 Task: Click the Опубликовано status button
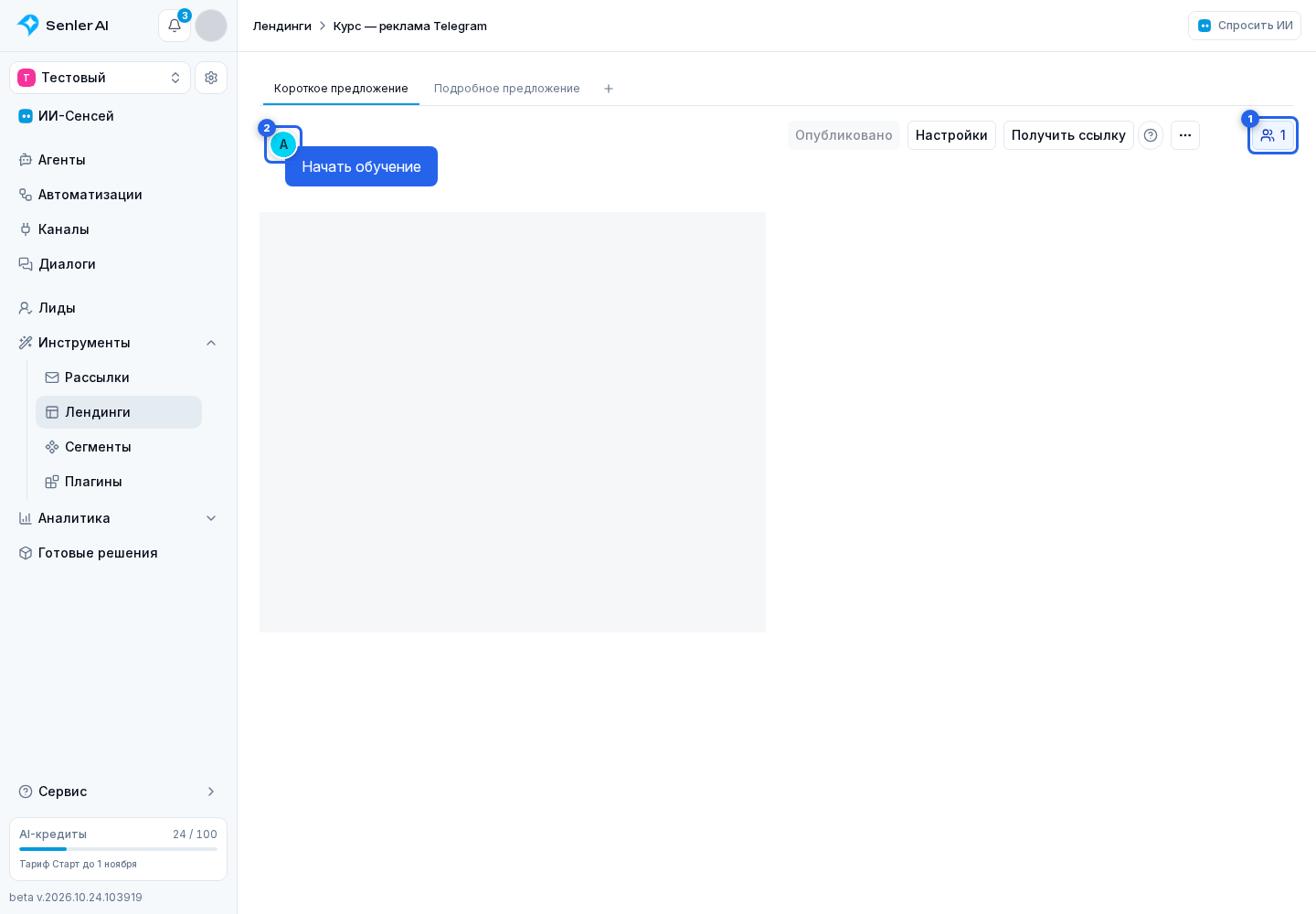click(844, 135)
